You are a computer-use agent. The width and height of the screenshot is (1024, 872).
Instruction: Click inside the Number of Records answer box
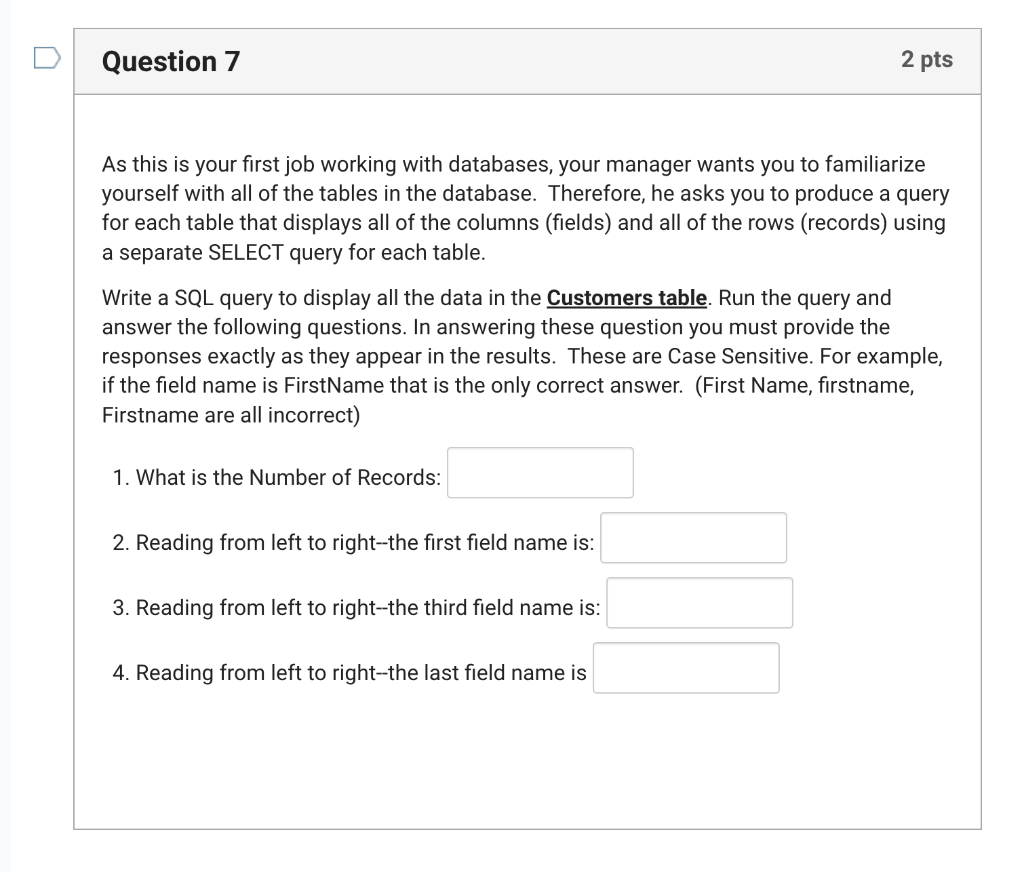pos(540,472)
